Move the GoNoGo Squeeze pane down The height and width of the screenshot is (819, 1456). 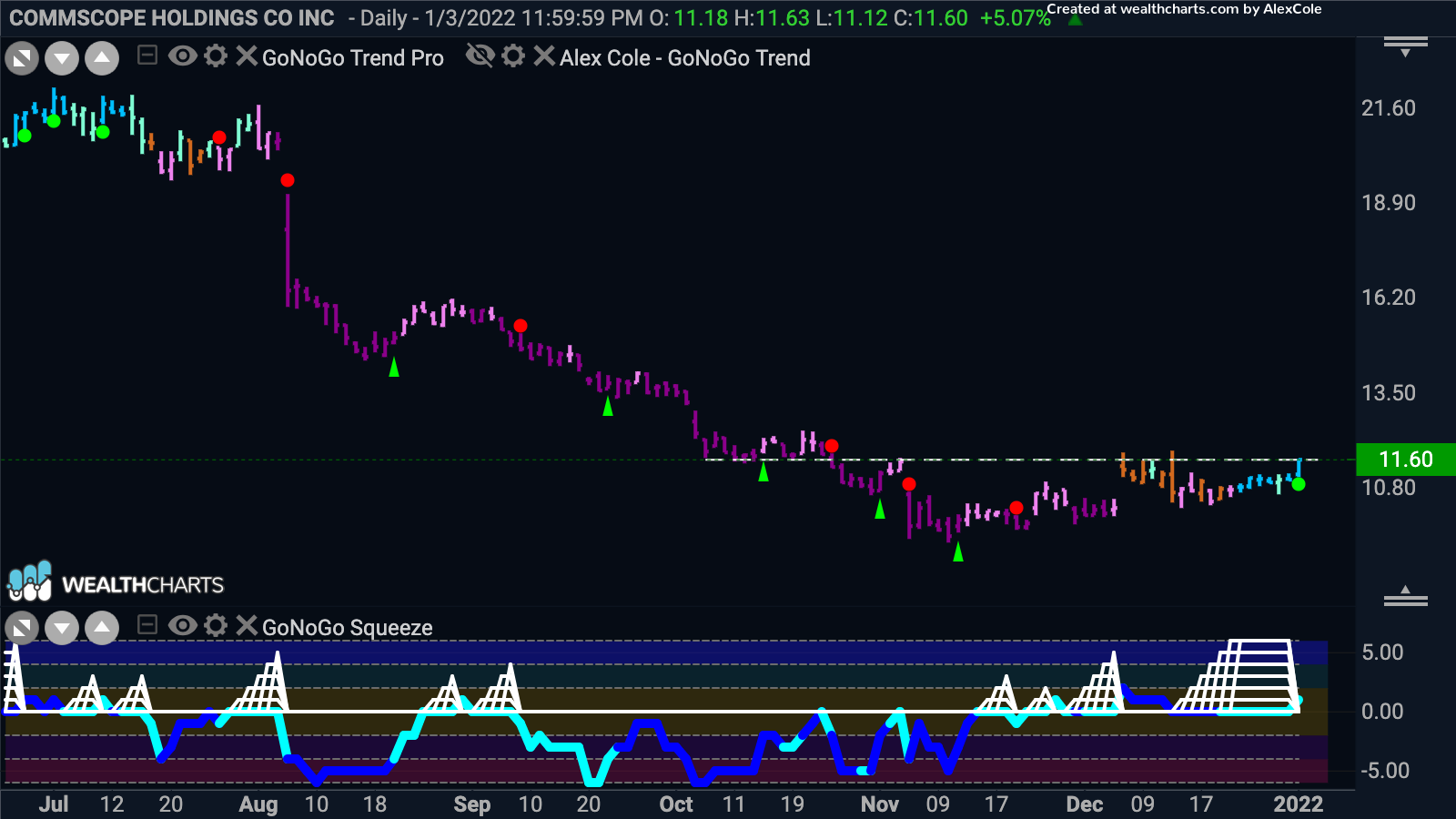[x=62, y=628]
